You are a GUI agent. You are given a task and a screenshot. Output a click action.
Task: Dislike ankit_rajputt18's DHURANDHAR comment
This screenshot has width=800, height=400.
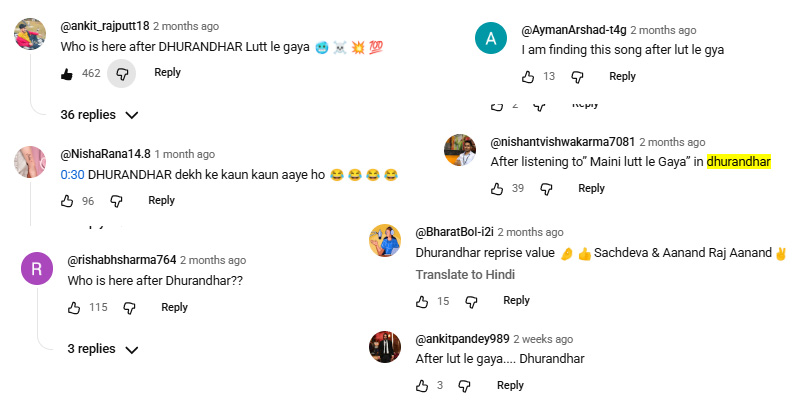click(x=121, y=73)
